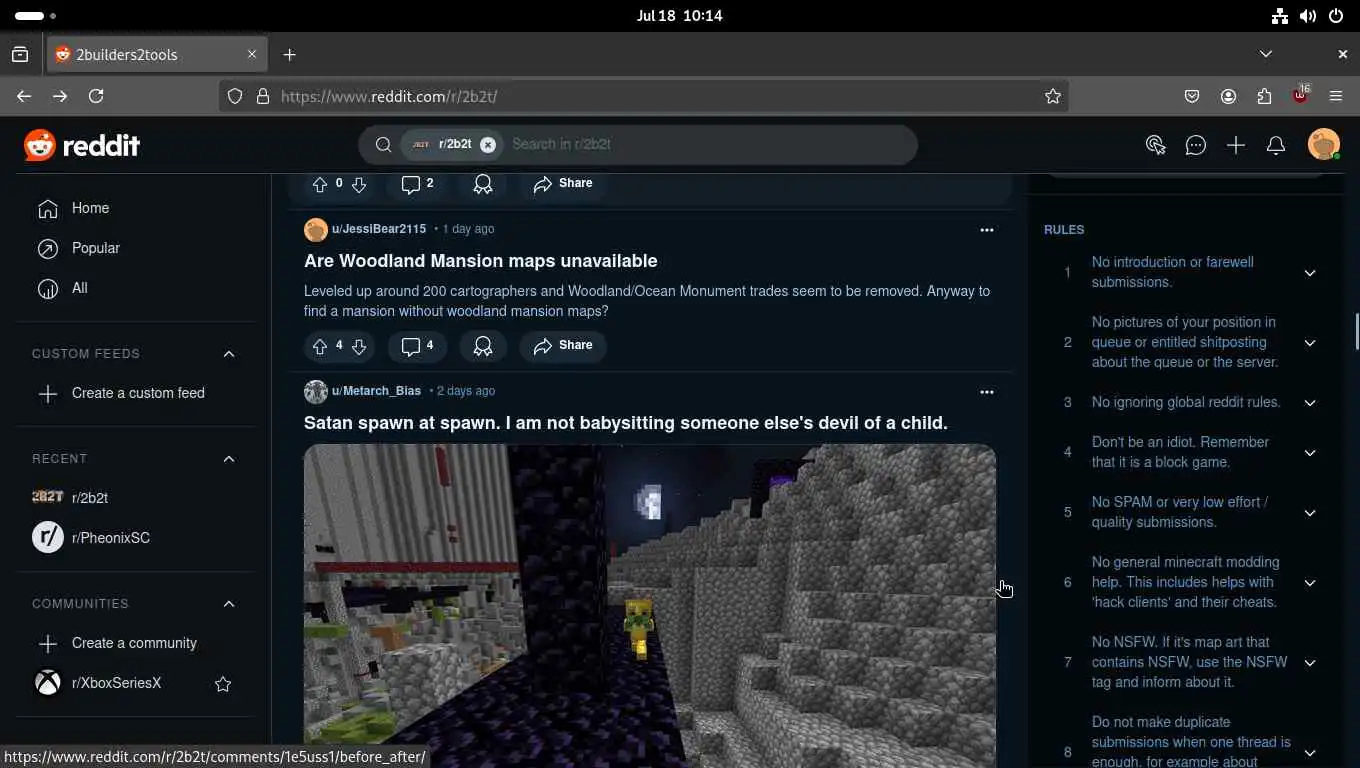The image size is (1360, 768).
Task: Go back in browser history
Action: pos(24,96)
